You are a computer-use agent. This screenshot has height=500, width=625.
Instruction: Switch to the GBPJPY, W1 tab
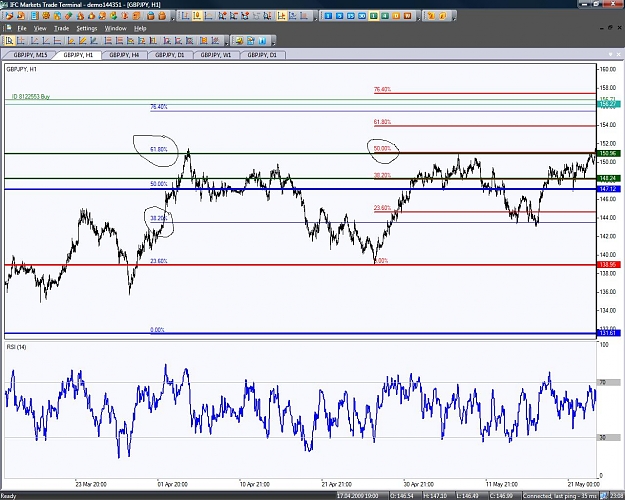[216, 55]
